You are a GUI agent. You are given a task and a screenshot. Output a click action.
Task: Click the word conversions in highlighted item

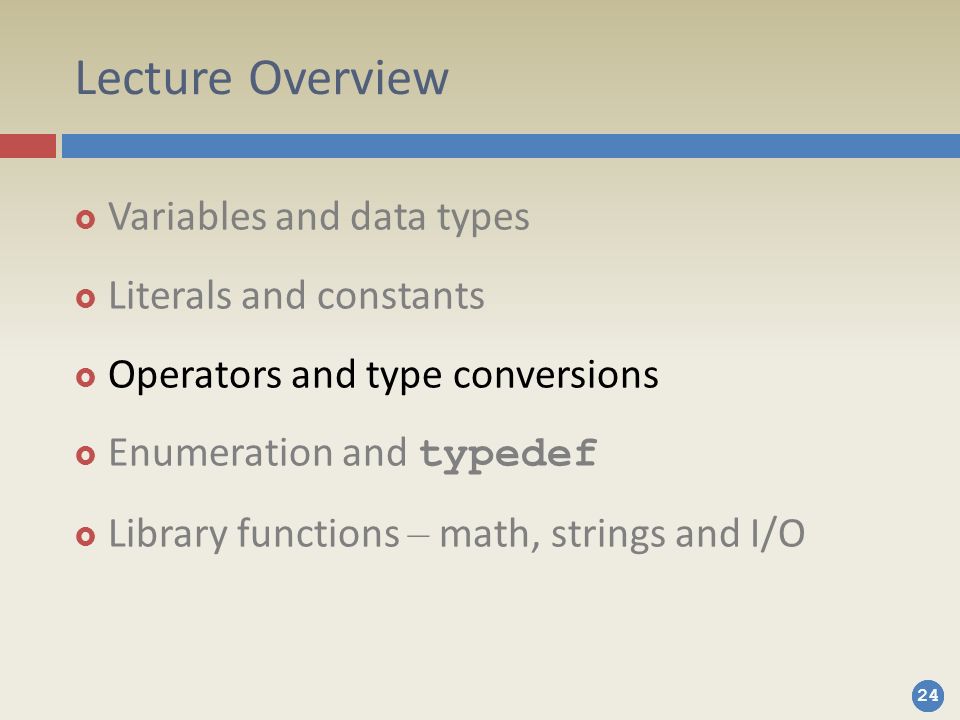click(x=556, y=375)
